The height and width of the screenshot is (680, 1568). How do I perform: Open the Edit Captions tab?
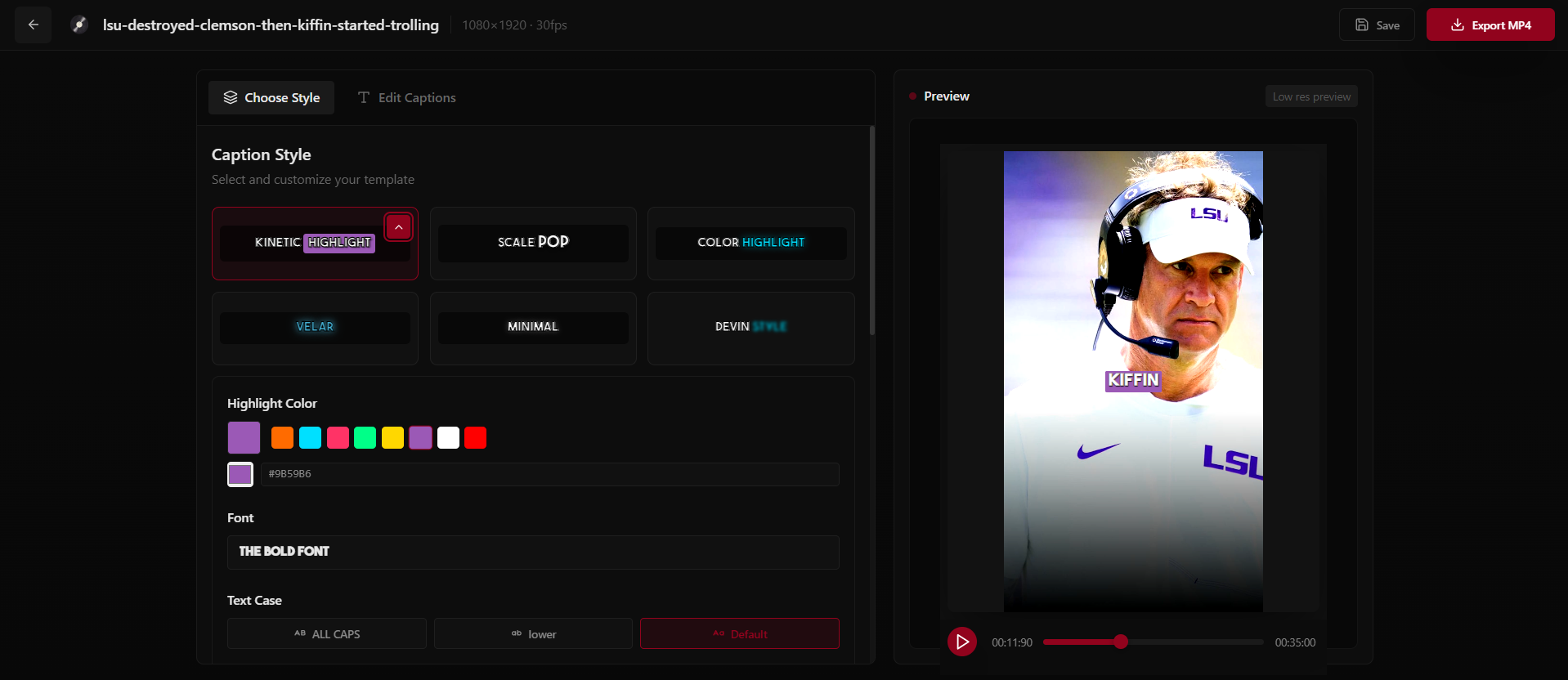[406, 97]
